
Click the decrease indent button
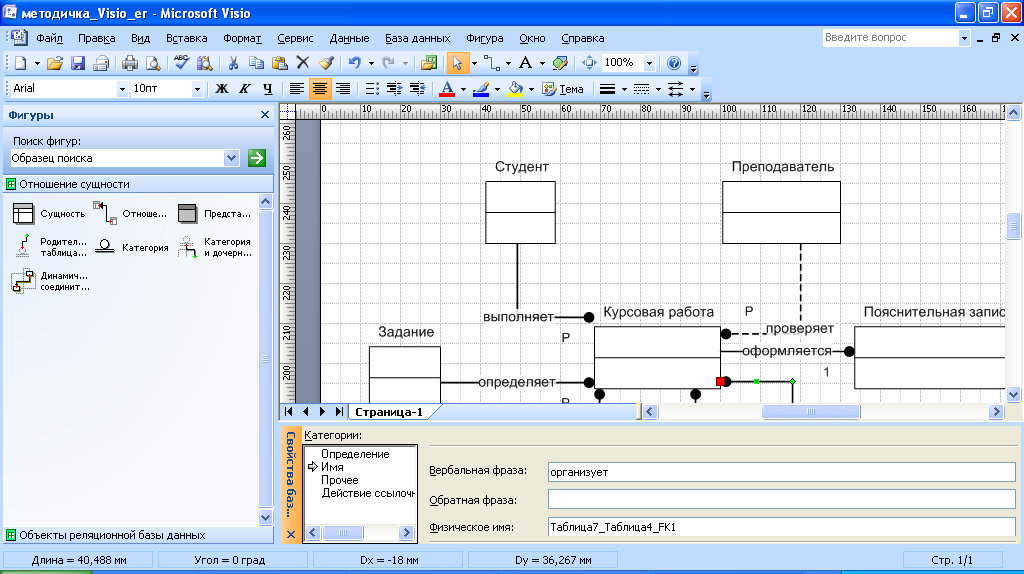point(394,89)
